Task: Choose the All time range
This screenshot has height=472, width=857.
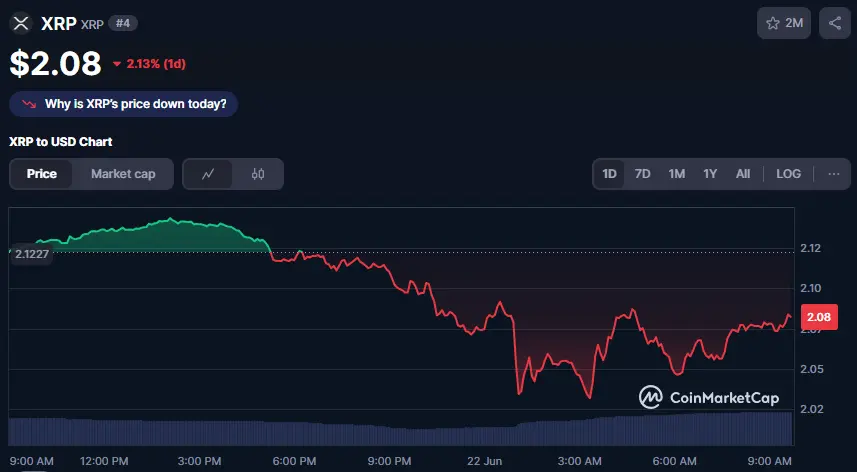Action: [743, 174]
